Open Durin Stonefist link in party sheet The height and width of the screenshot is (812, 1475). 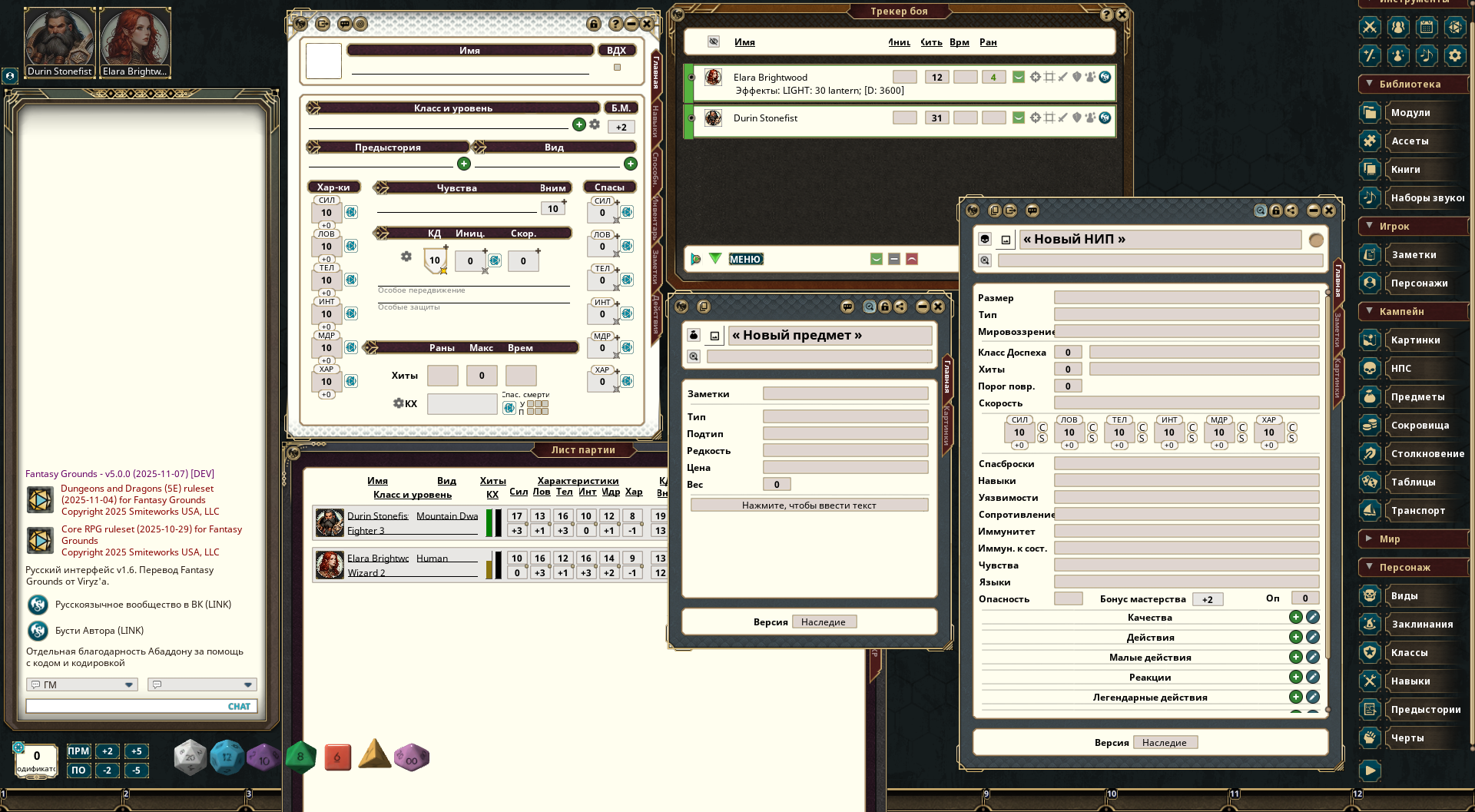(377, 515)
